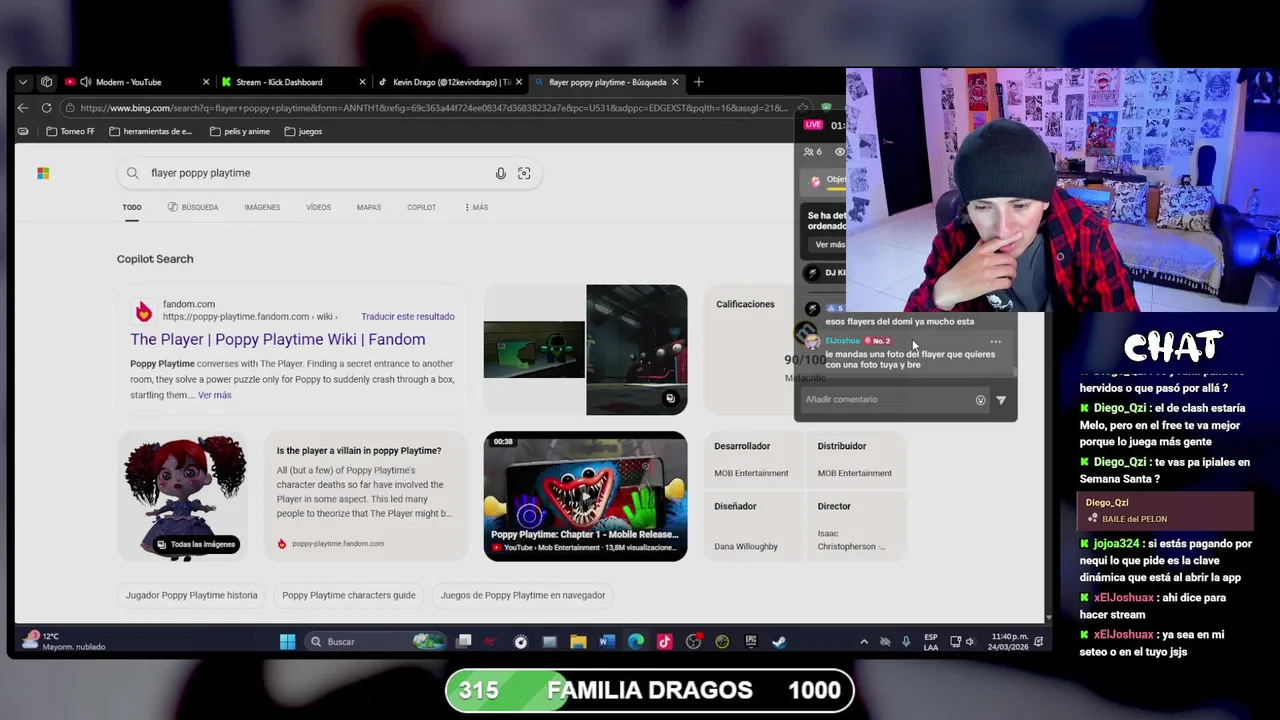Open the juegos bookmarks folder
Screen dimensions: 1280x720
click(x=303, y=131)
